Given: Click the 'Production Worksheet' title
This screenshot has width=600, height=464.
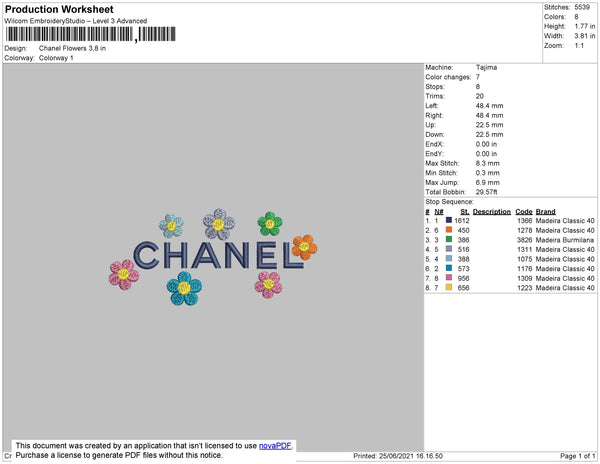Looking at the screenshot, I should click(59, 9).
